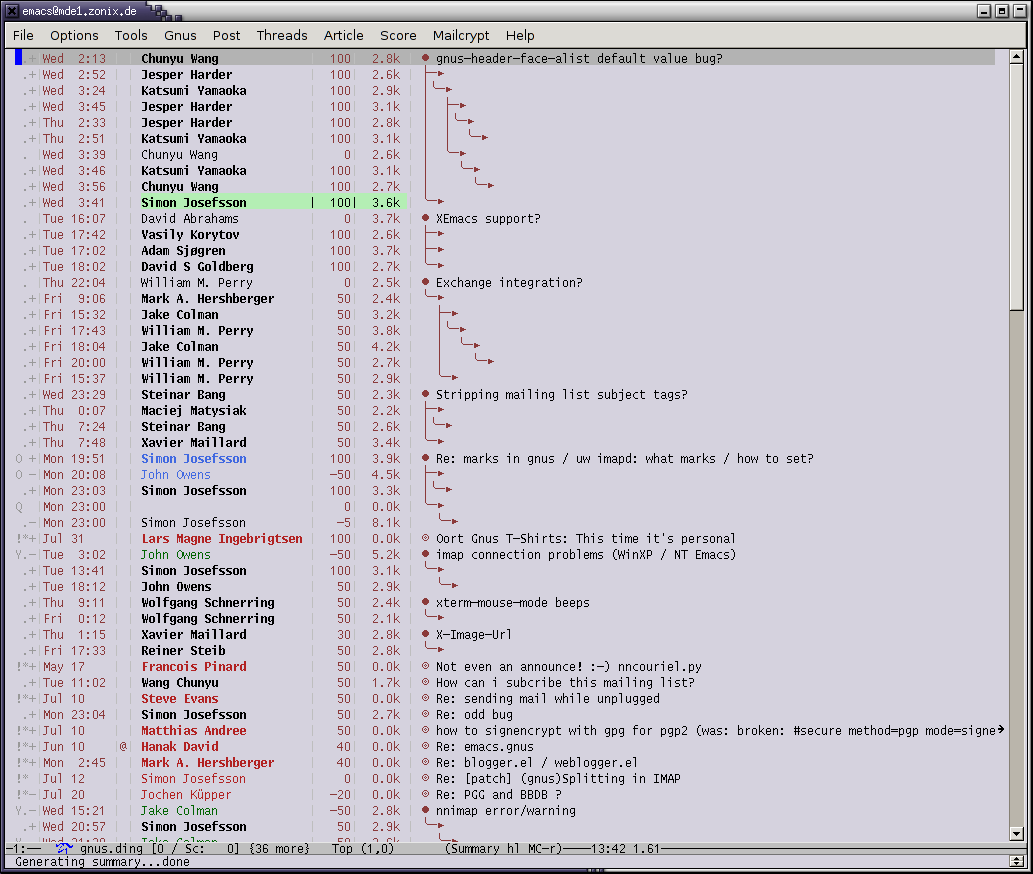
Task: Open the File menu
Action: [23, 36]
